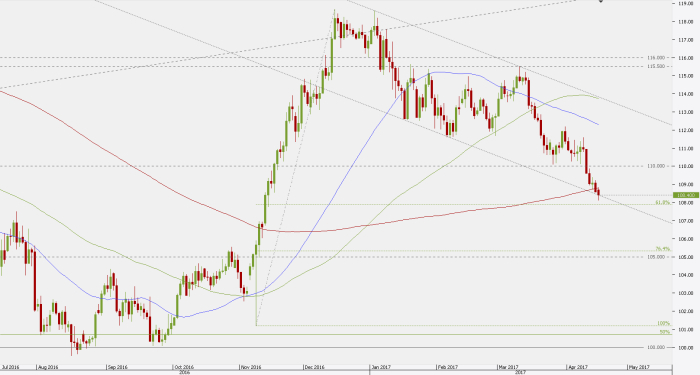The height and width of the screenshot is (375, 700).
Task: Click the 116.000 horizontal level label
Action: [x=656, y=58]
